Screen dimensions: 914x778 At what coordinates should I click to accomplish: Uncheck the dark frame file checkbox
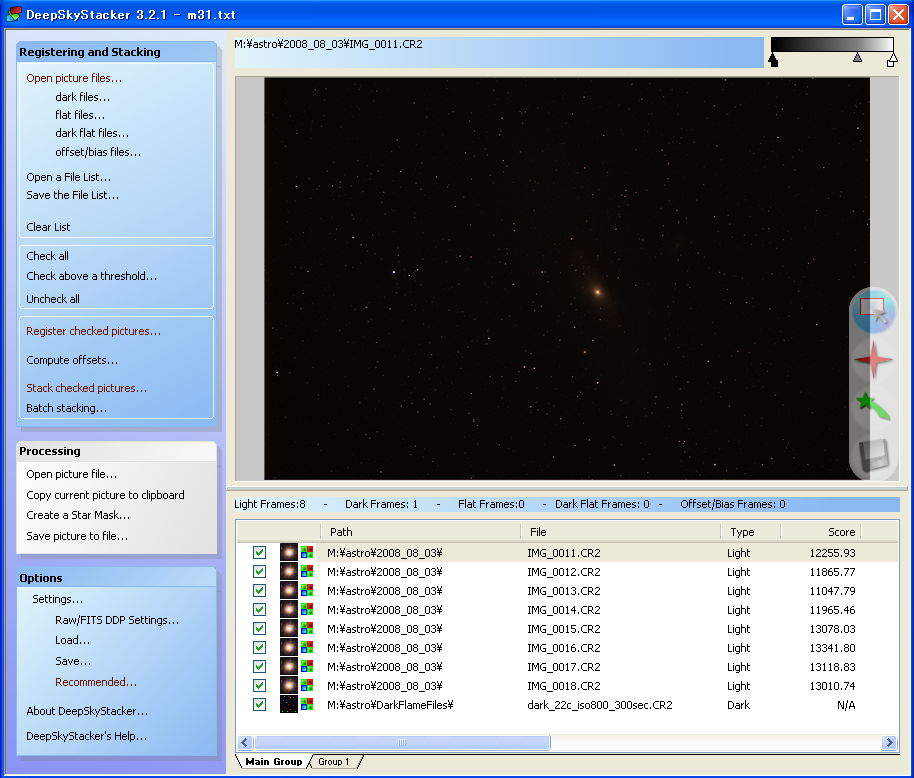(259, 704)
